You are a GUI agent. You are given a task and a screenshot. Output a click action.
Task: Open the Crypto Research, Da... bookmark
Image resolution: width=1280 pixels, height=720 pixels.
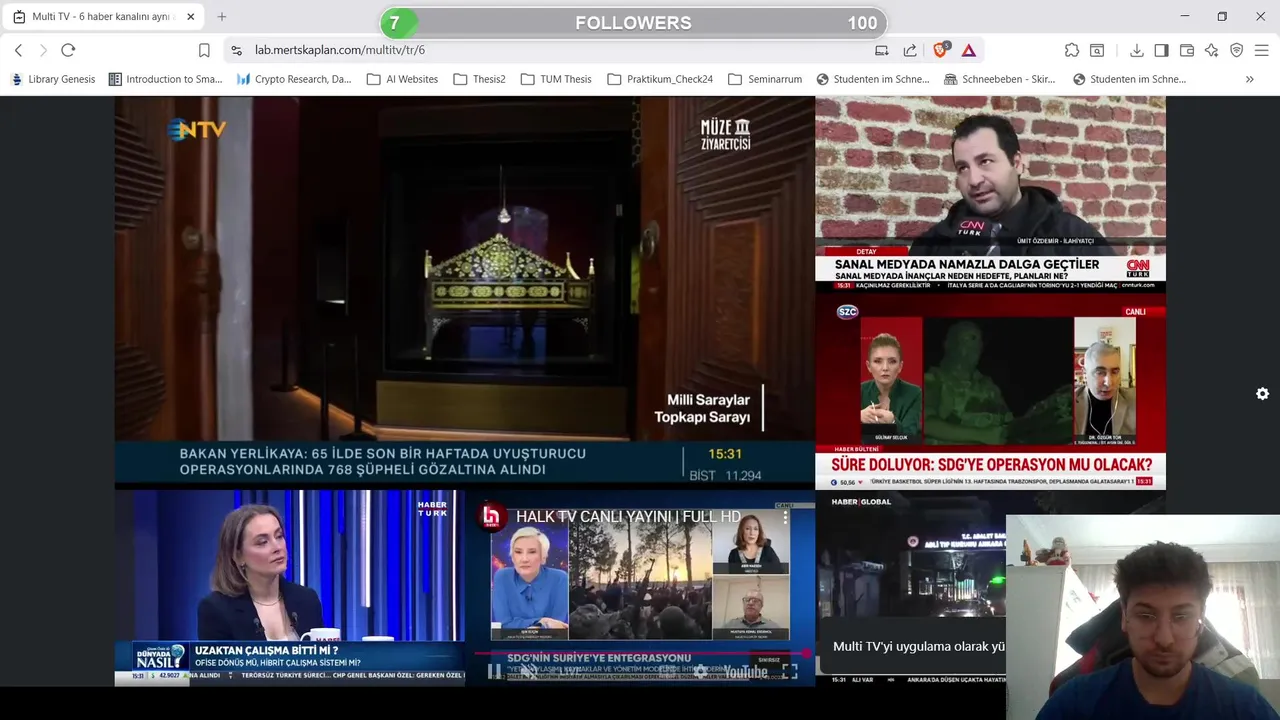tap(294, 79)
